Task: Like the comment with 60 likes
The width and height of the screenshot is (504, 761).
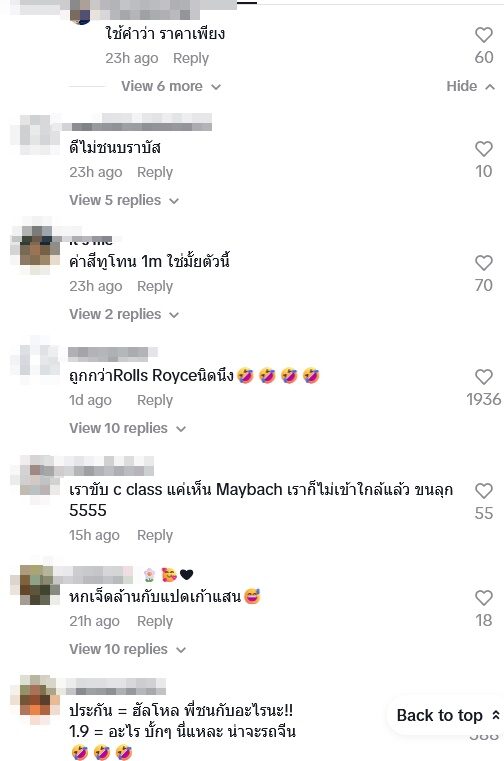Action: pyautogui.click(x=484, y=35)
